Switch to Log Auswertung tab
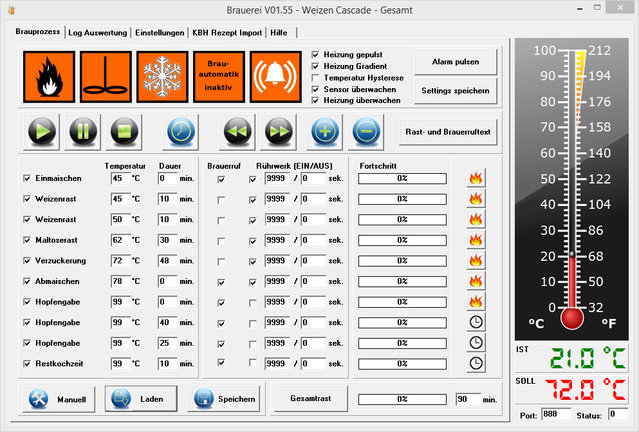 [97, 33]
